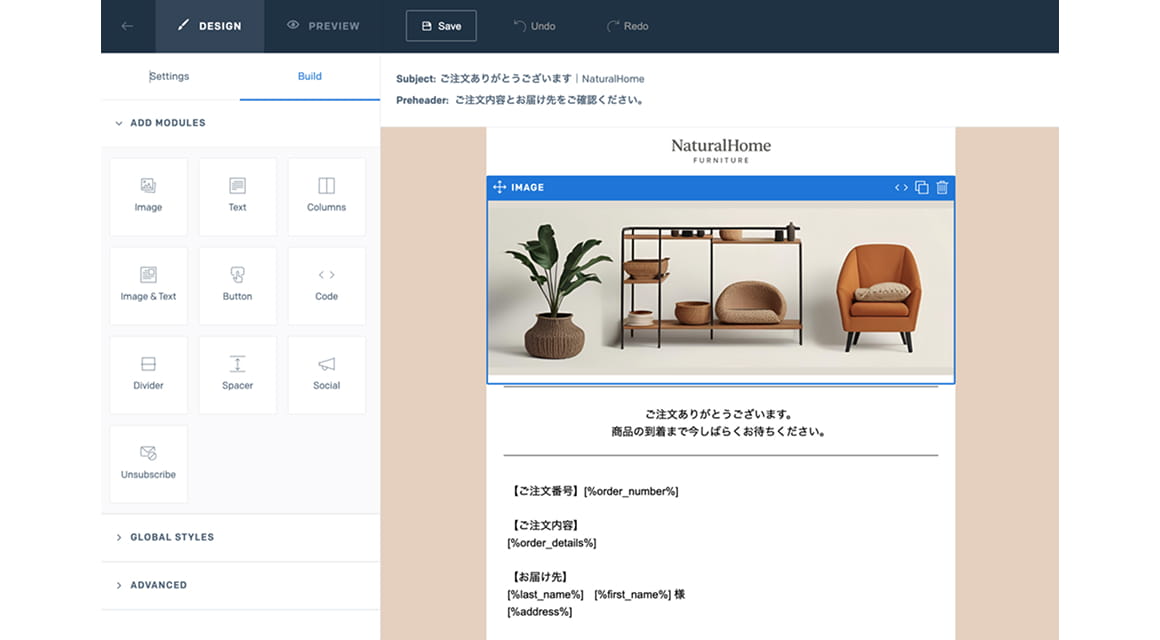
Task: Open the Settings tab
Action: pyautogui.click(x=169, y=75)
